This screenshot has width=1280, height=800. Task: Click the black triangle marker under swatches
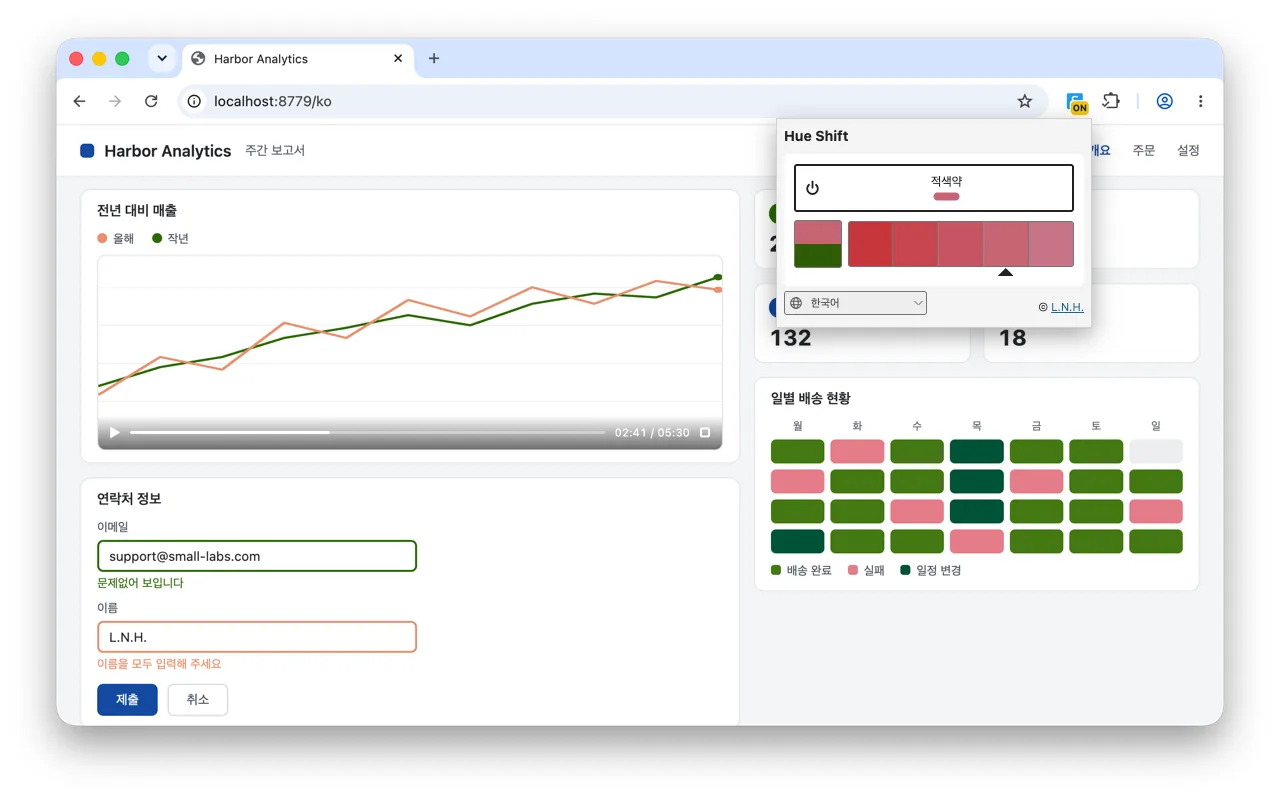1006,273
